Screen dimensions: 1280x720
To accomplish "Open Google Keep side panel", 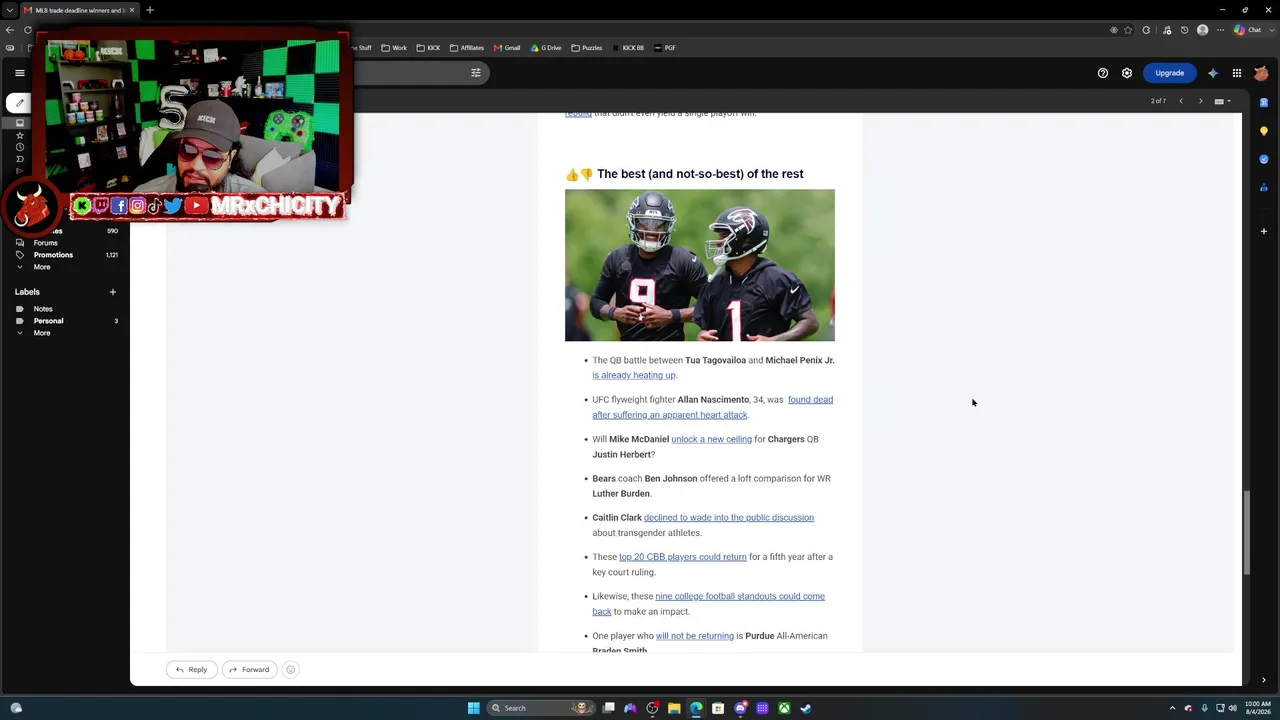I will point(1264,131).
